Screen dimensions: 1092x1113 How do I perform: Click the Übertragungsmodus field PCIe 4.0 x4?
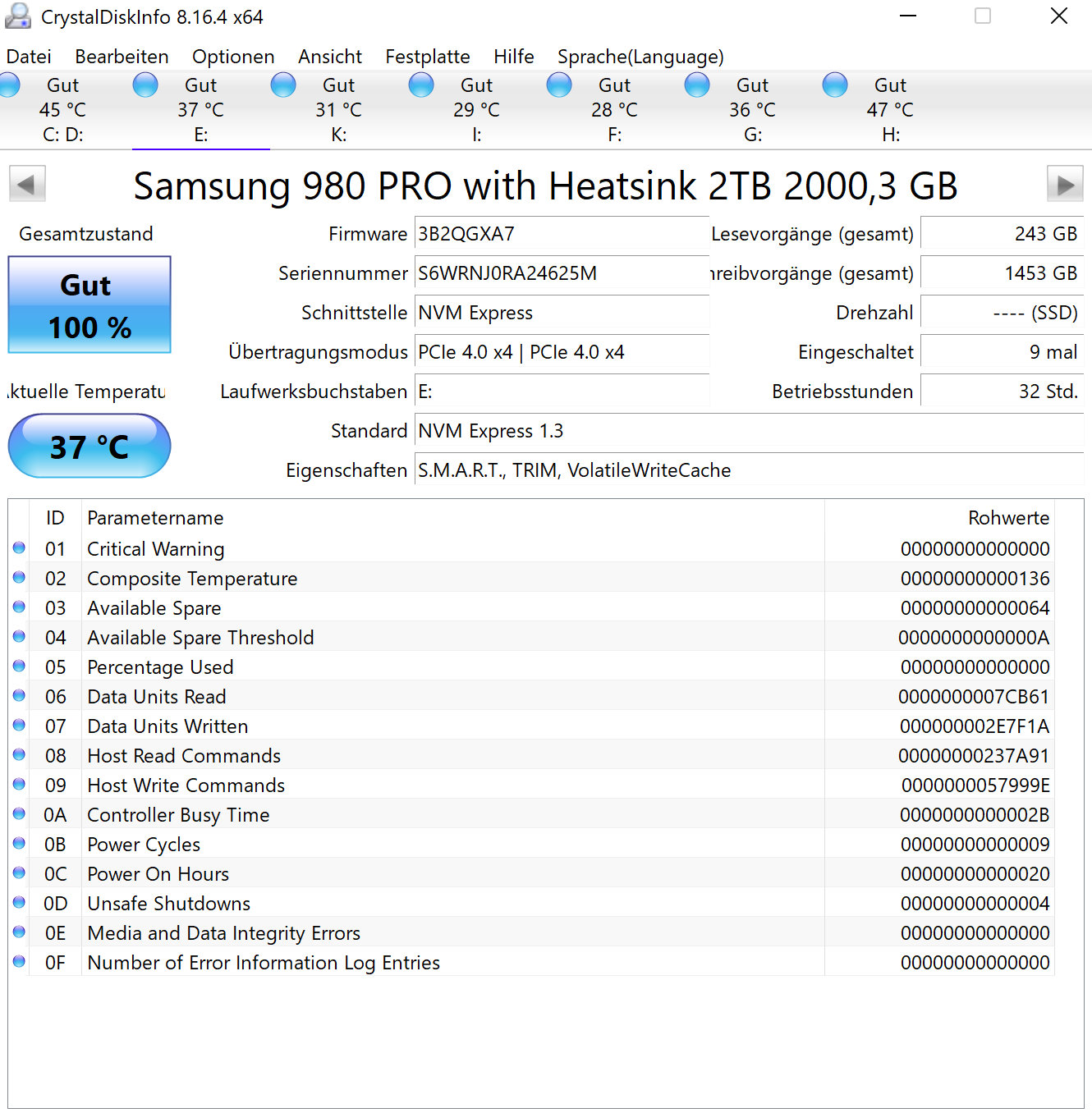[x=562, y=352]
